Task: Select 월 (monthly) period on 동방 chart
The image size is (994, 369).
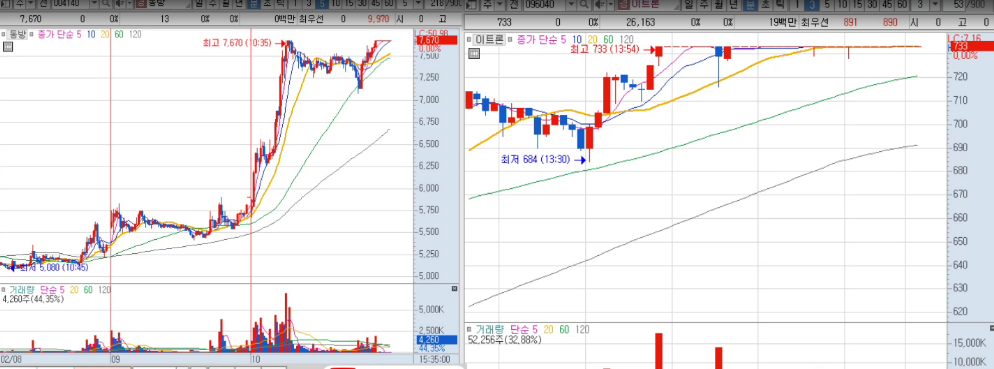Action: [226, 4]
